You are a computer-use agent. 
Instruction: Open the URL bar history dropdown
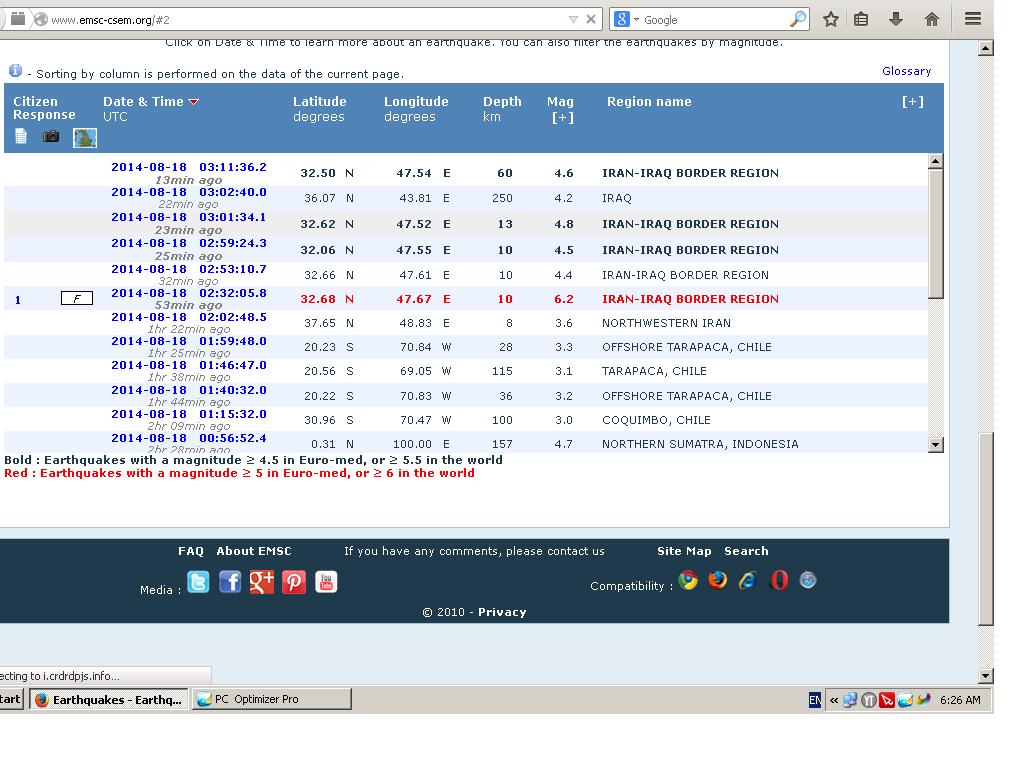[x=573, y=19]
